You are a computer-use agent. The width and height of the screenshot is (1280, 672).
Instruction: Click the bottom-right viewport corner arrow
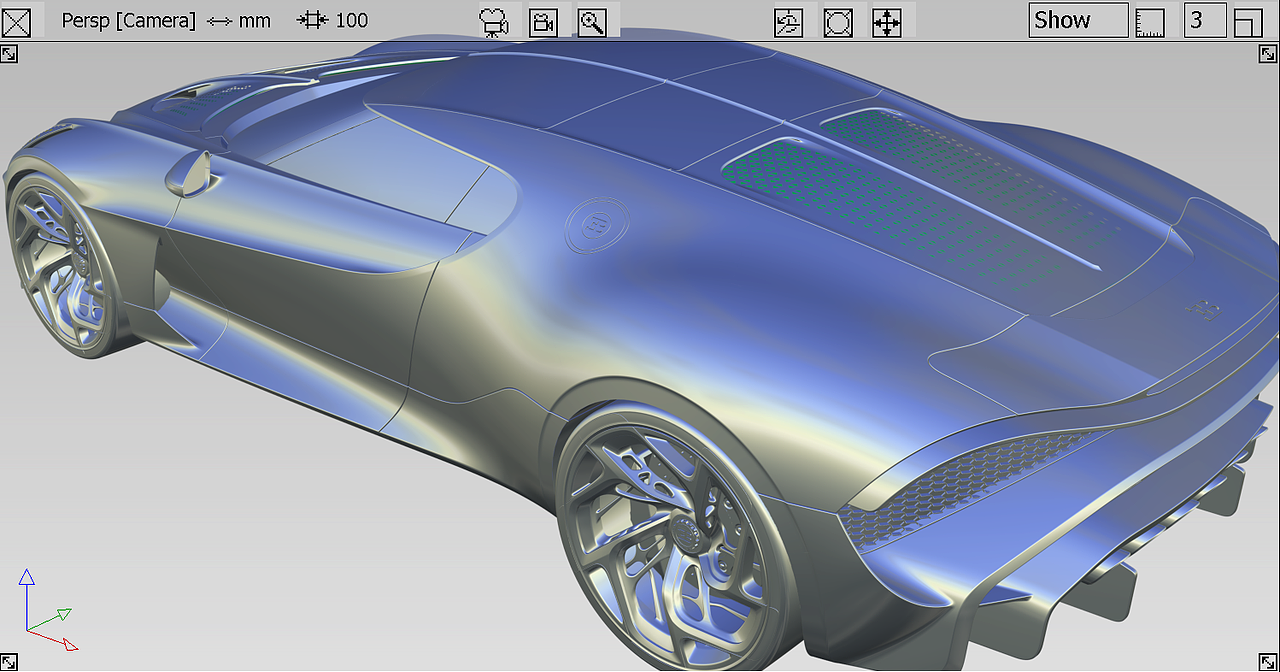tap(1268, 661)
